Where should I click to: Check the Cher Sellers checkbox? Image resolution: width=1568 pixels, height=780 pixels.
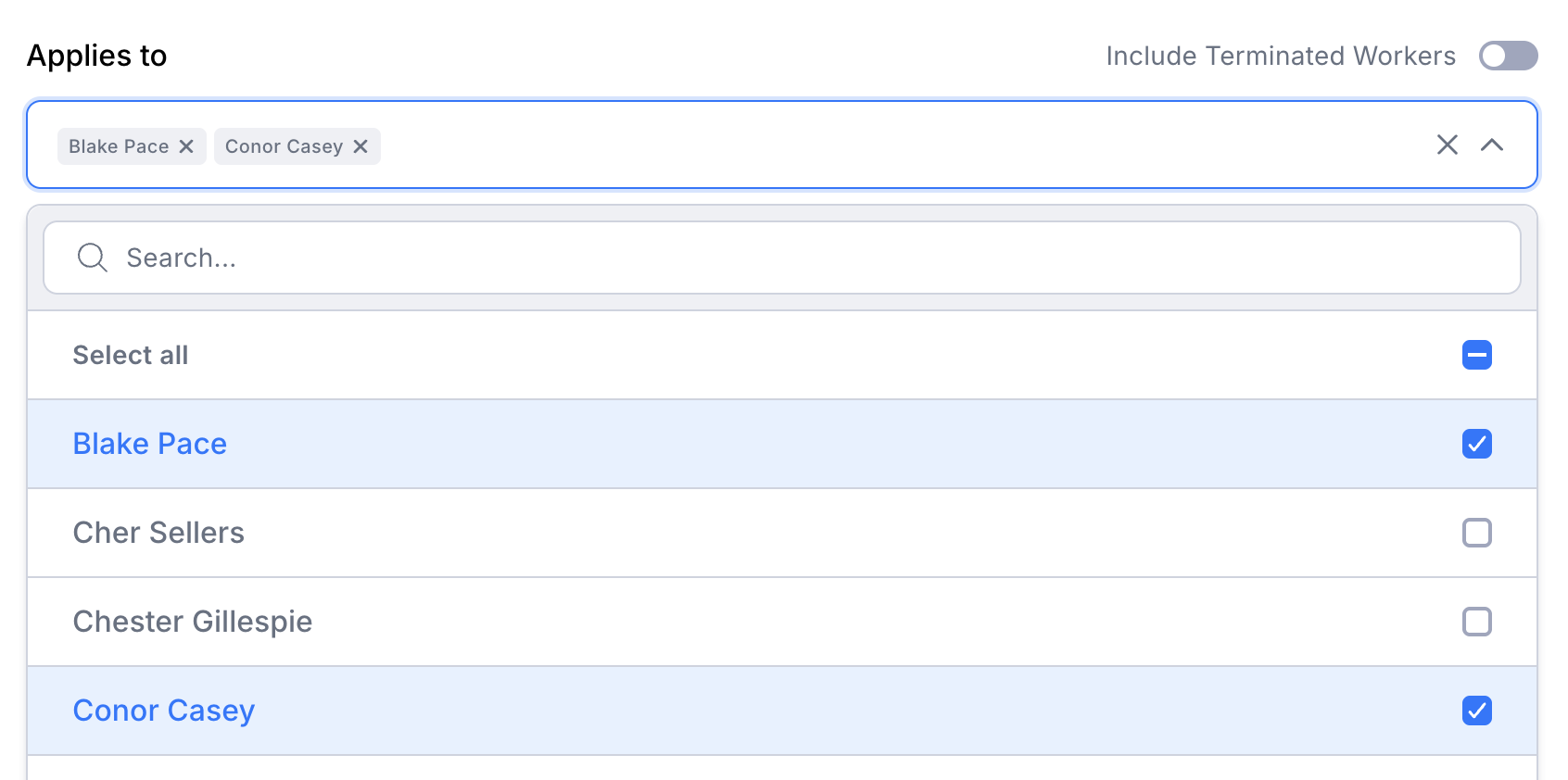point(1477,533)
